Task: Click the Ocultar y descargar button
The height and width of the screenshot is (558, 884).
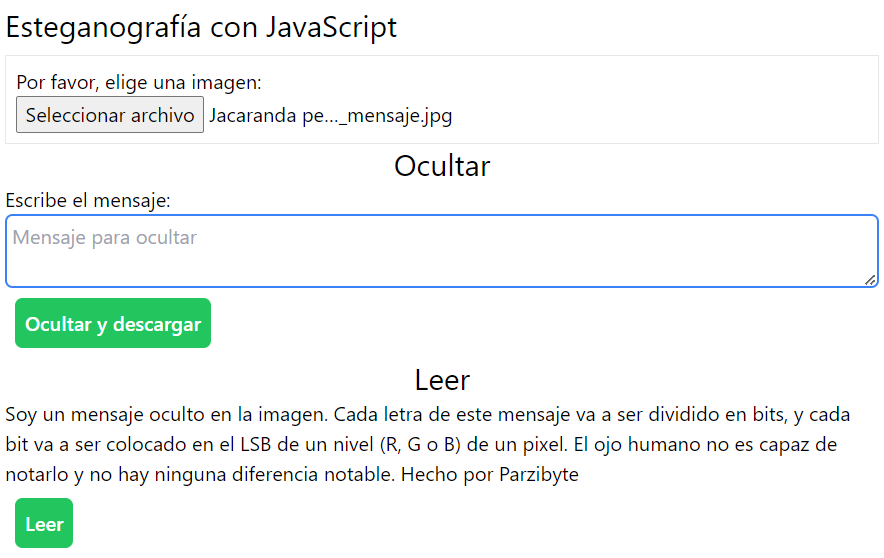Action: 113,324
